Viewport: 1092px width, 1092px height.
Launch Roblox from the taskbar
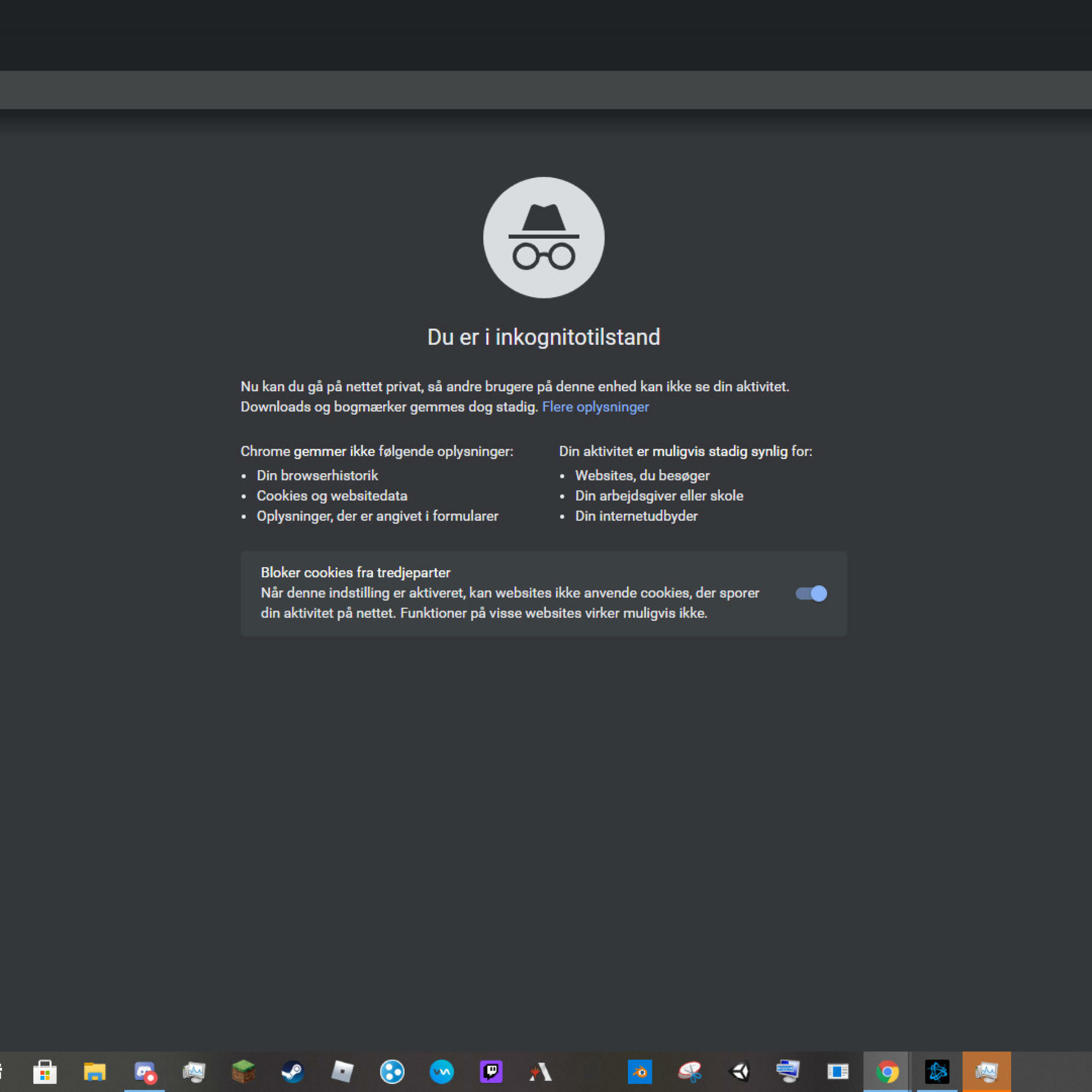pyautogui.click(x=343, y=1071)
